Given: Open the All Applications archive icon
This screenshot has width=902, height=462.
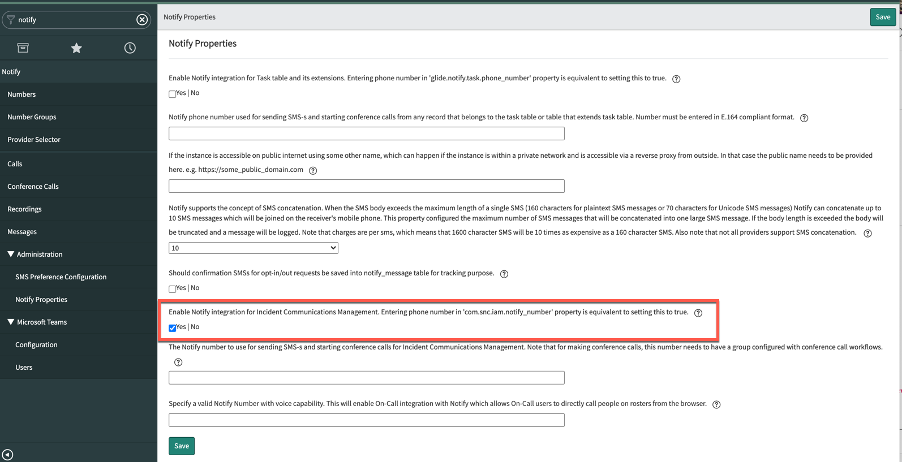Looking at the screenshot, I should (x=22, y=48).
